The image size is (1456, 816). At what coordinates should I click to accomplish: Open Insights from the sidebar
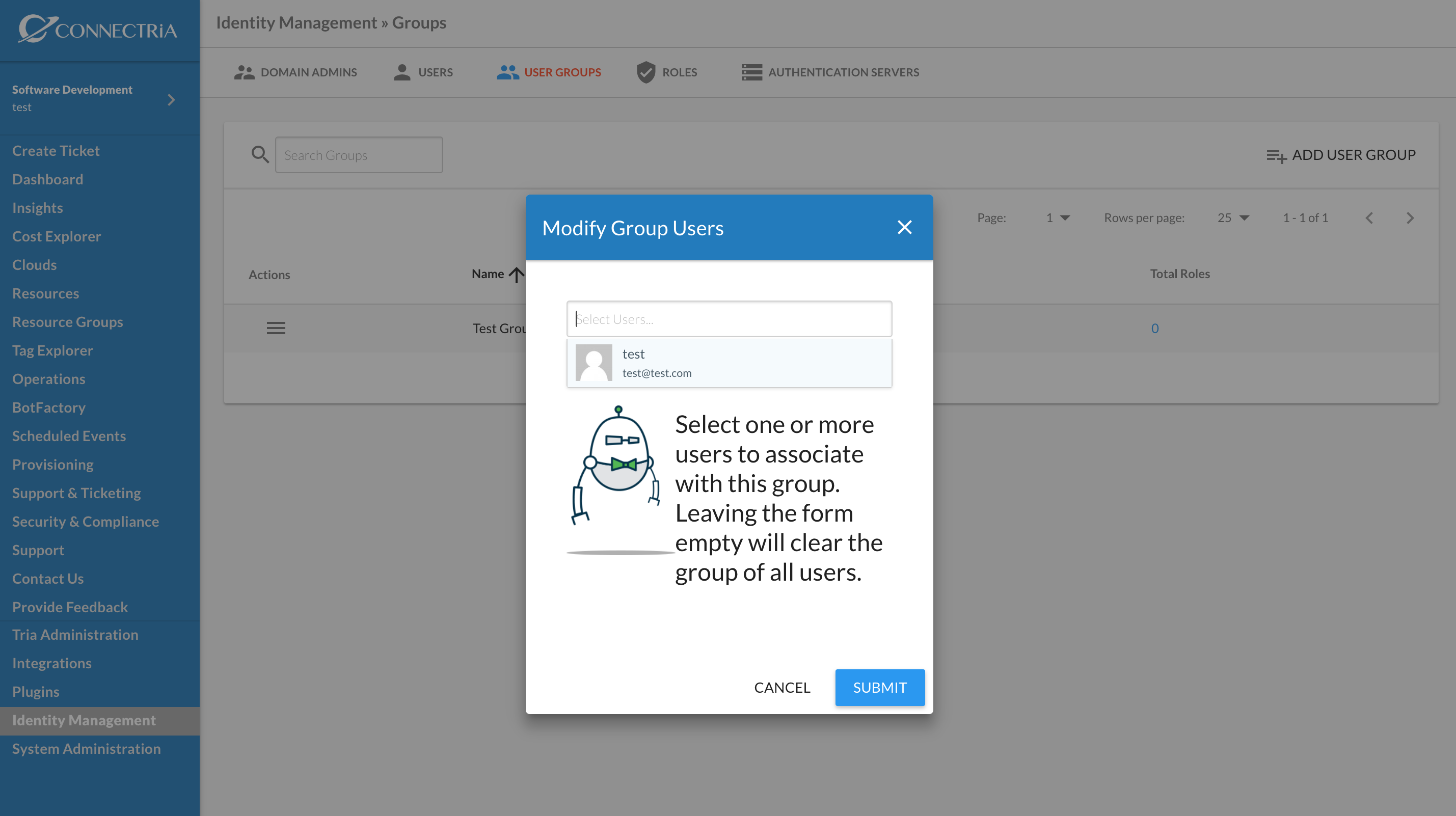[37, 207]
